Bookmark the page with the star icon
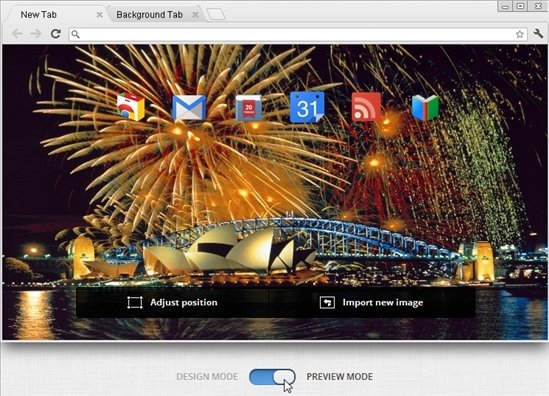Image resolution: width=549 pixels, height=396 pixels. (520, 34)
